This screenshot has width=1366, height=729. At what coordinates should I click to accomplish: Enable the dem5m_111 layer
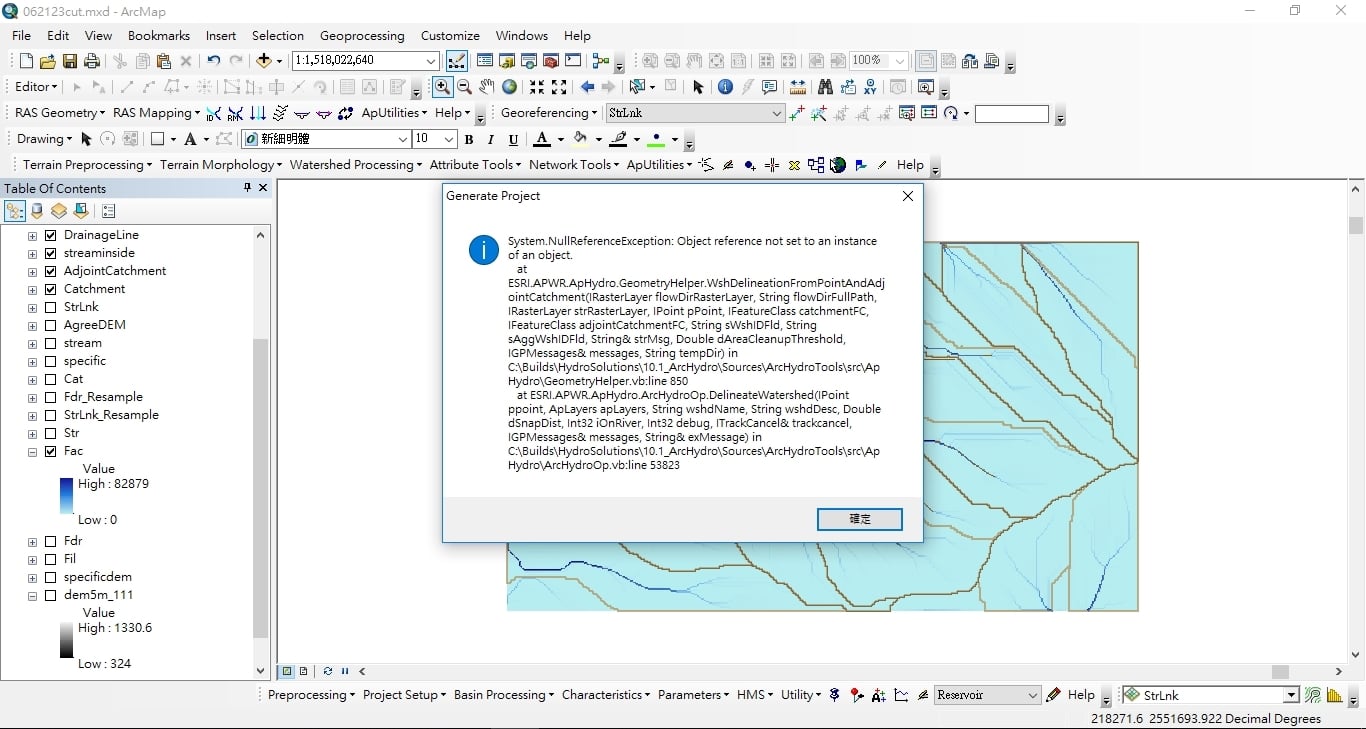51,595
